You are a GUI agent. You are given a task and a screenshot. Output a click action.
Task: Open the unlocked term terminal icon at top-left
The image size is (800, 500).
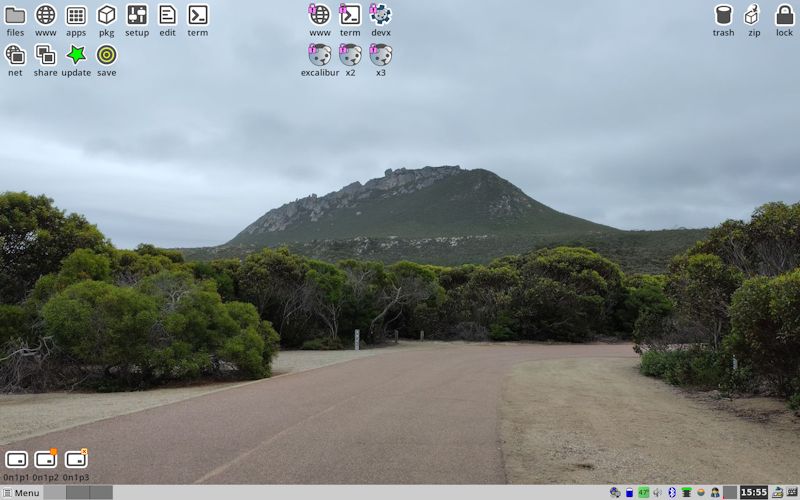point(197,20)
